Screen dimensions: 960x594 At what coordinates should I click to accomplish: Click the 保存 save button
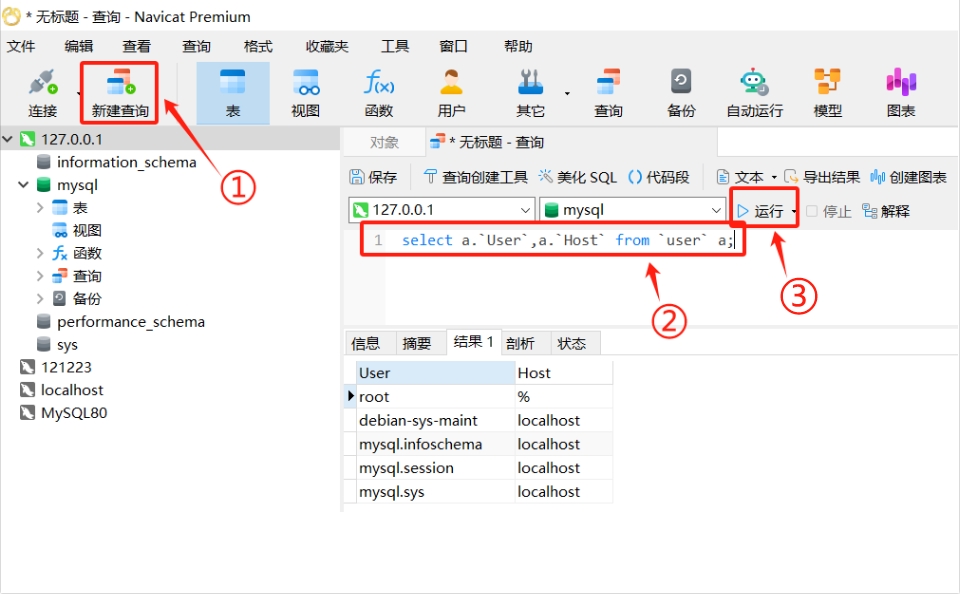(x=373, y=177)
